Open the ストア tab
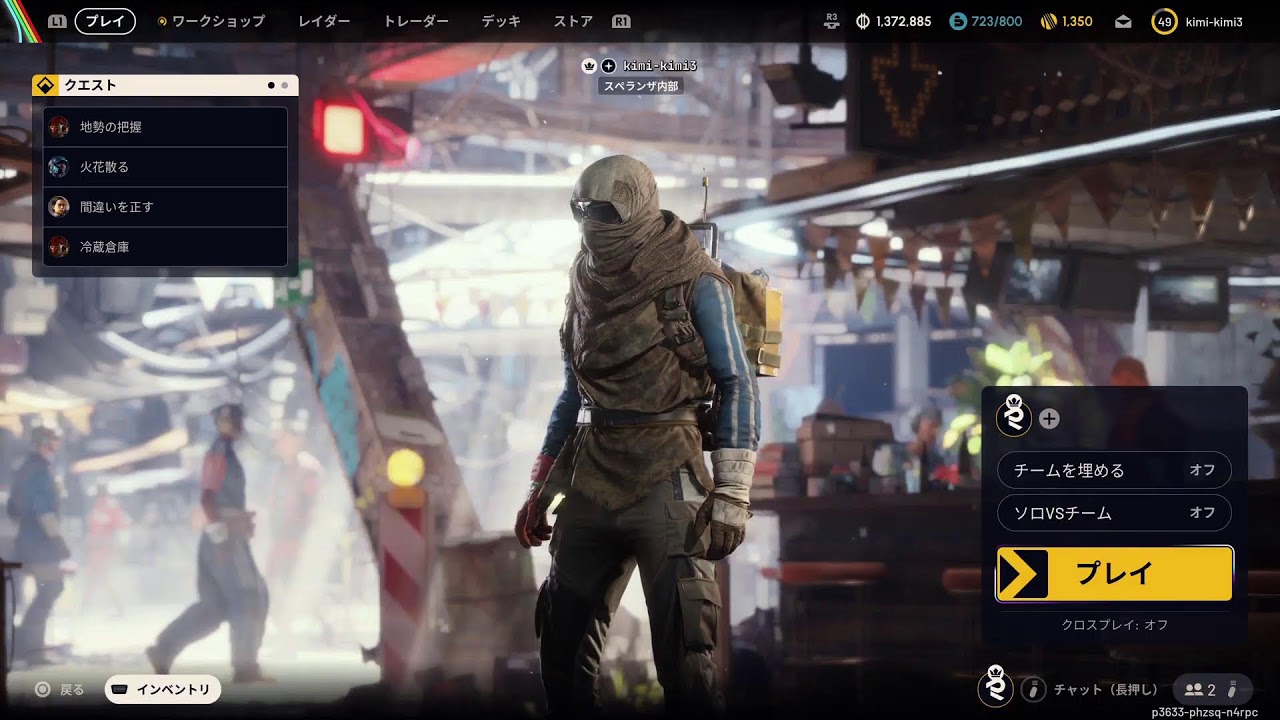 (x=573, y=21)
